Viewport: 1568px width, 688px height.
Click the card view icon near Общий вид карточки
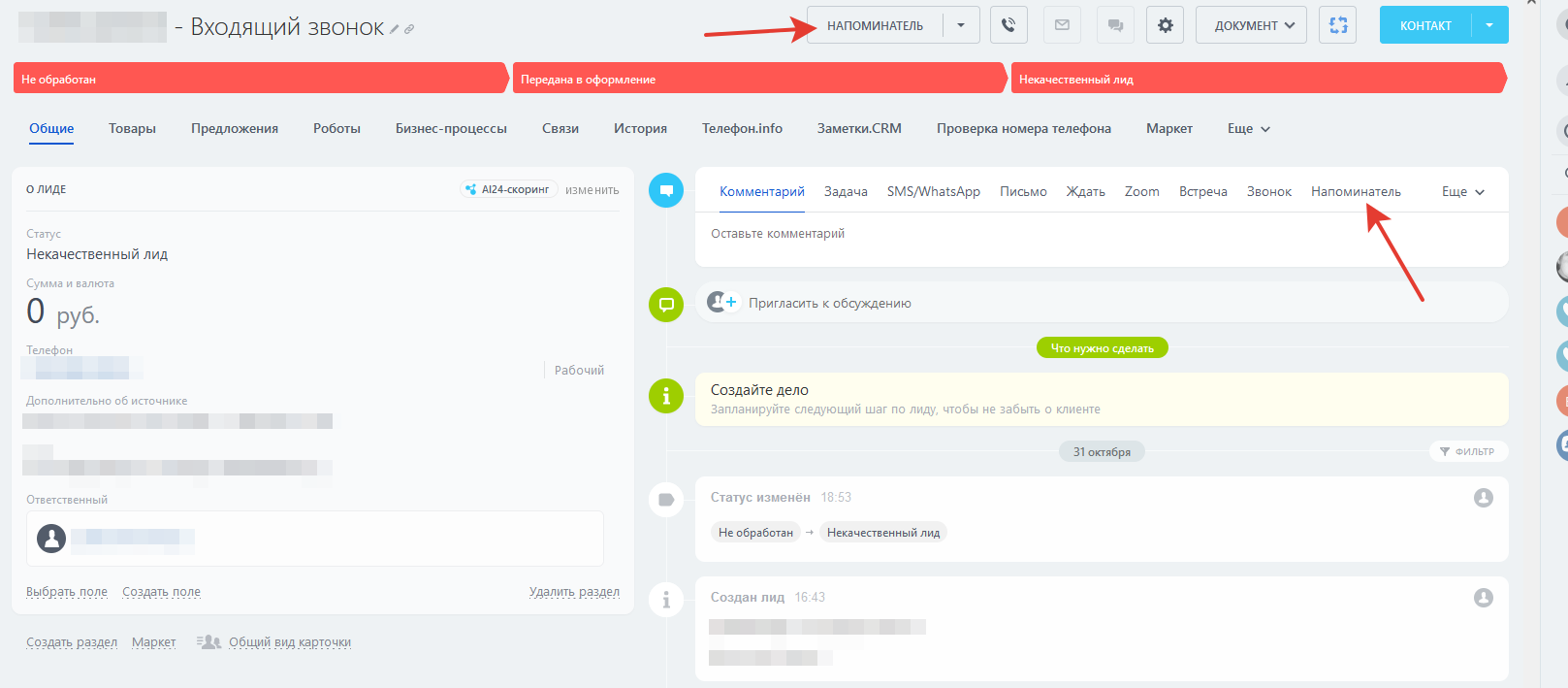208,641
